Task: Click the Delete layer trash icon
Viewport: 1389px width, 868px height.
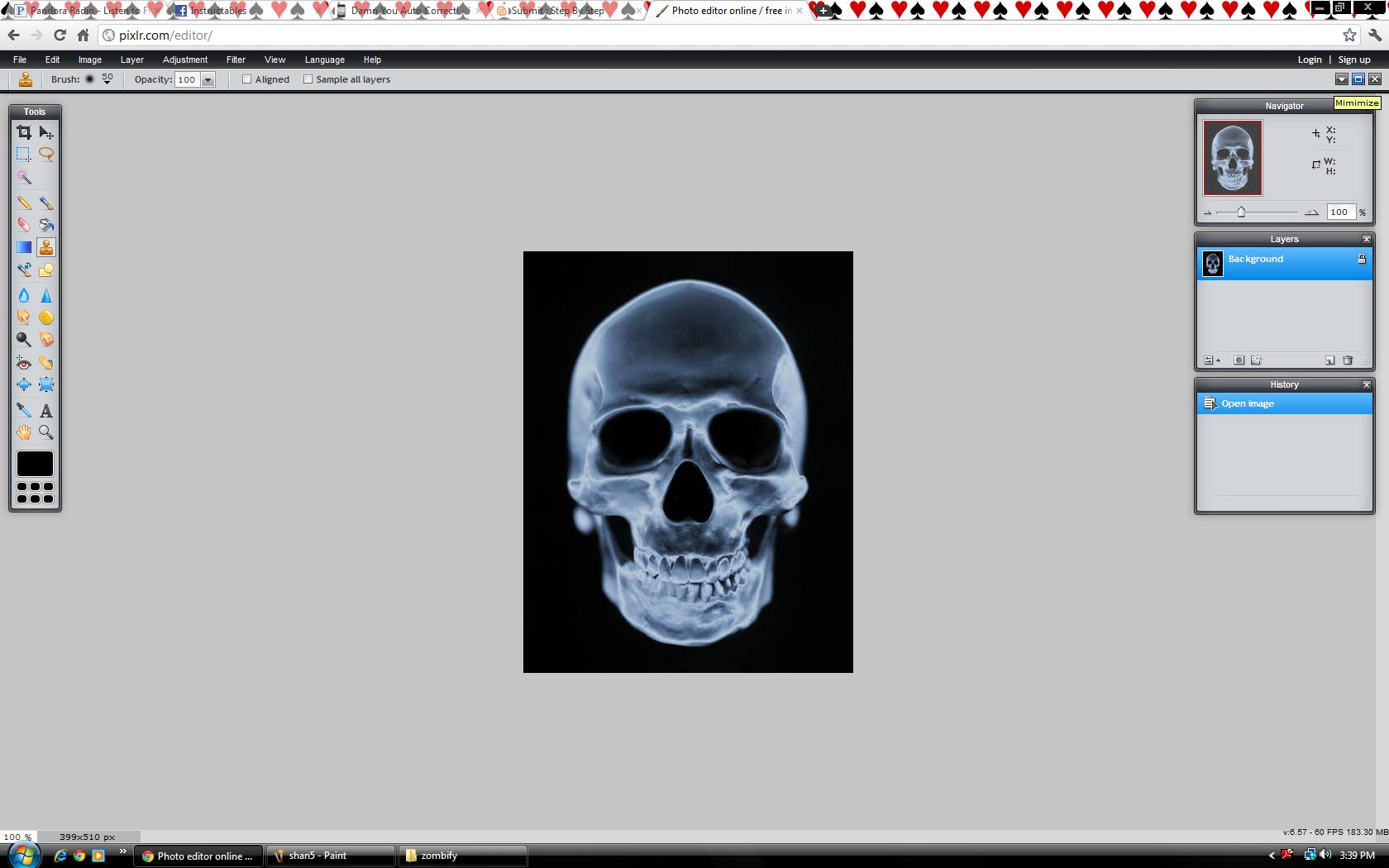Action: pos(1348,360)
